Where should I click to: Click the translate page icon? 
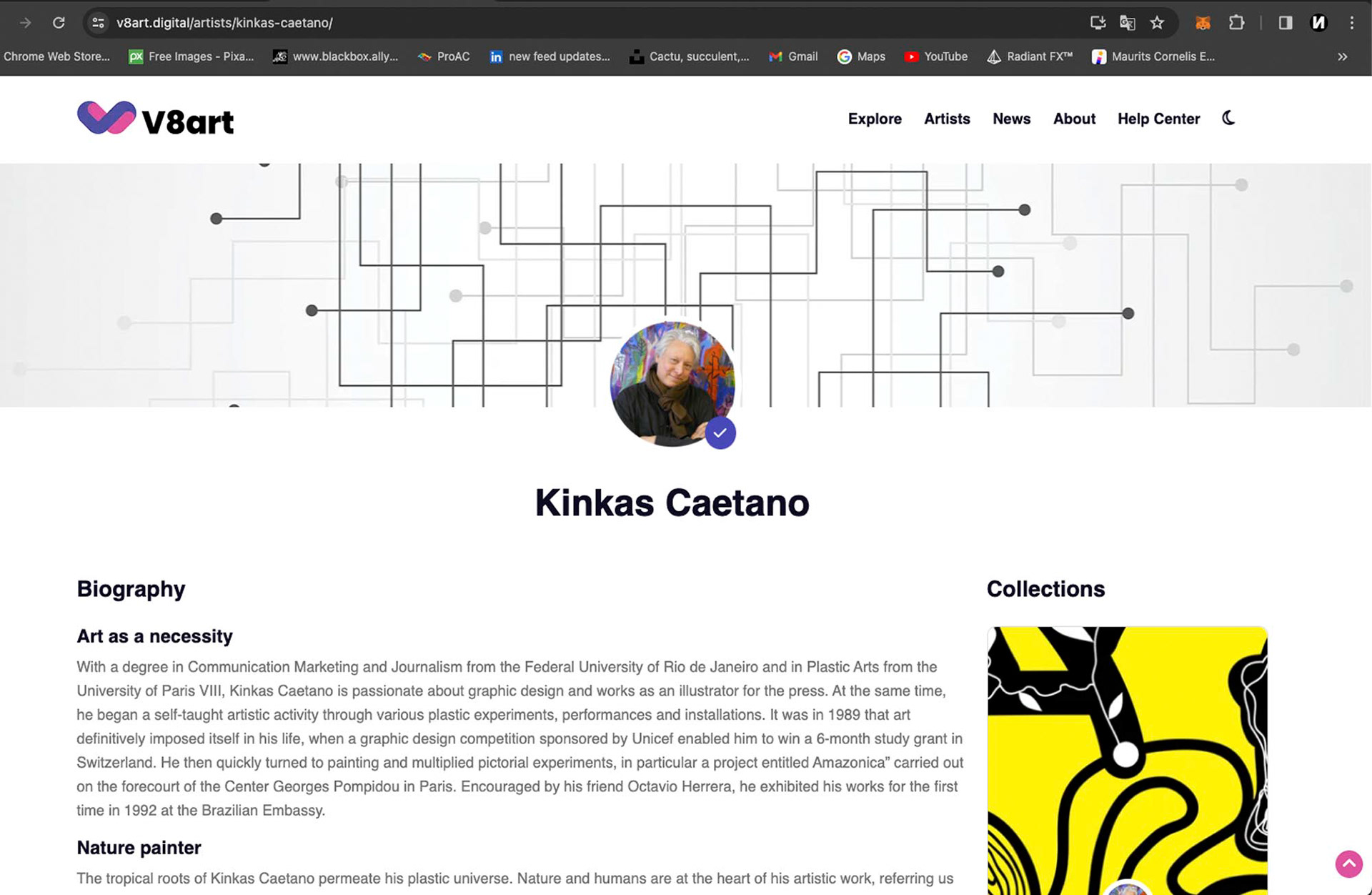[x=1127, y=23]
